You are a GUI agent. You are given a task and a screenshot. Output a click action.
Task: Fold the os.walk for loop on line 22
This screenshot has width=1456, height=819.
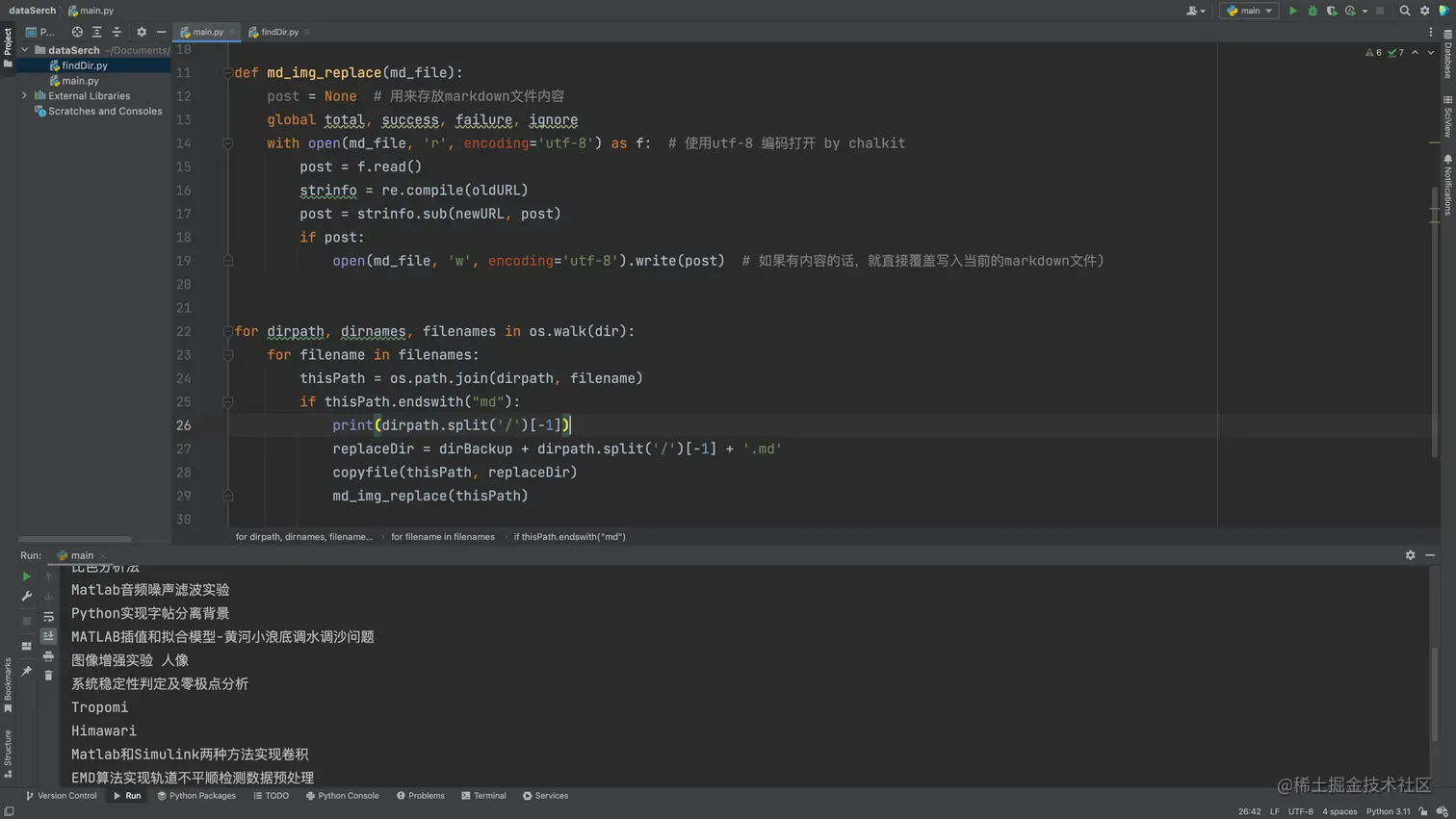[228, 331]
